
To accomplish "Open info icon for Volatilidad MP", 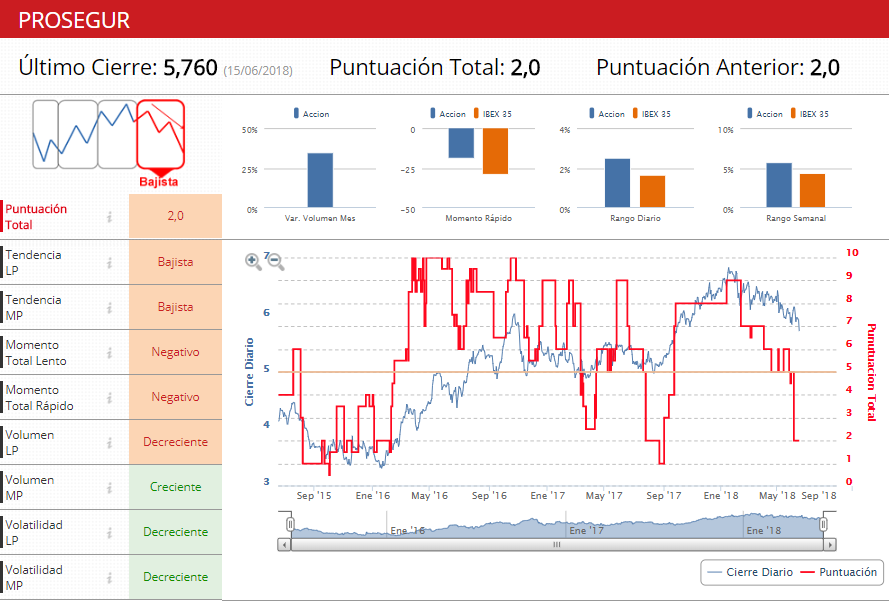I will (x=109, y=577).
